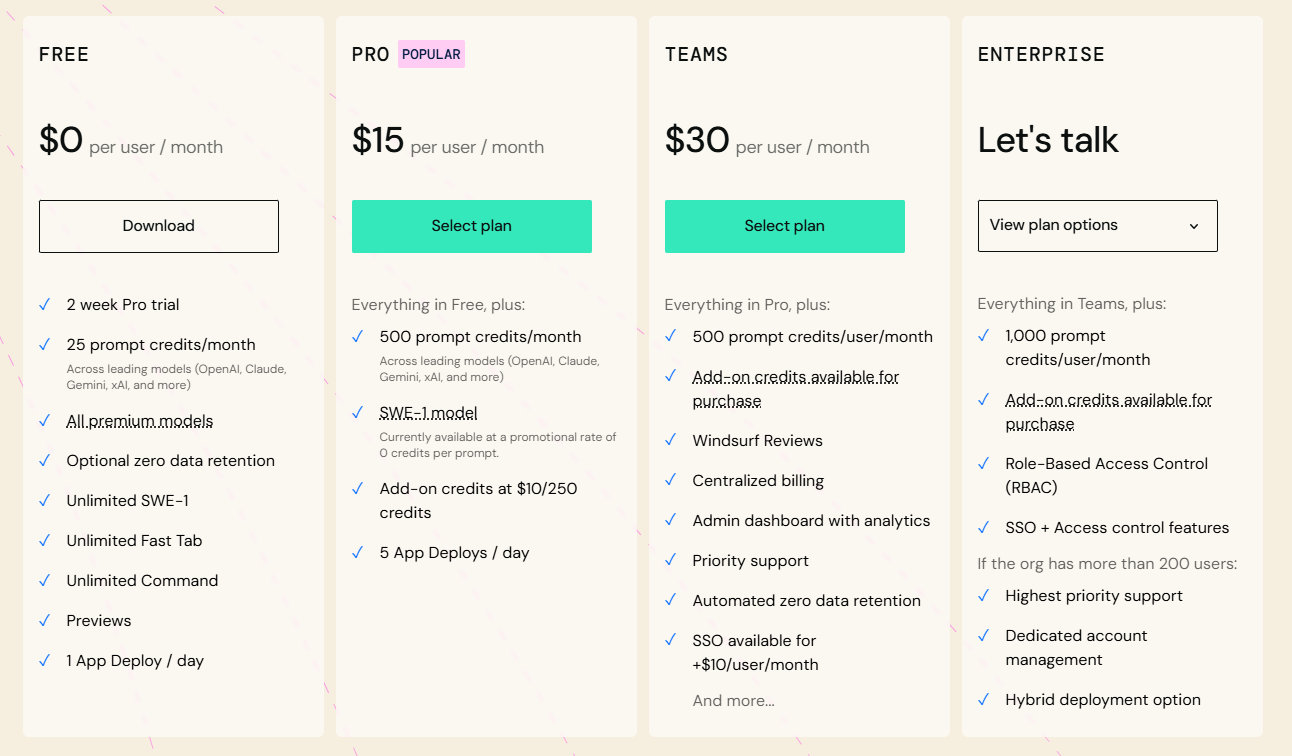Click checkmark next to Hybrid deployment option

pyautogui.click(x=983, y=699)
